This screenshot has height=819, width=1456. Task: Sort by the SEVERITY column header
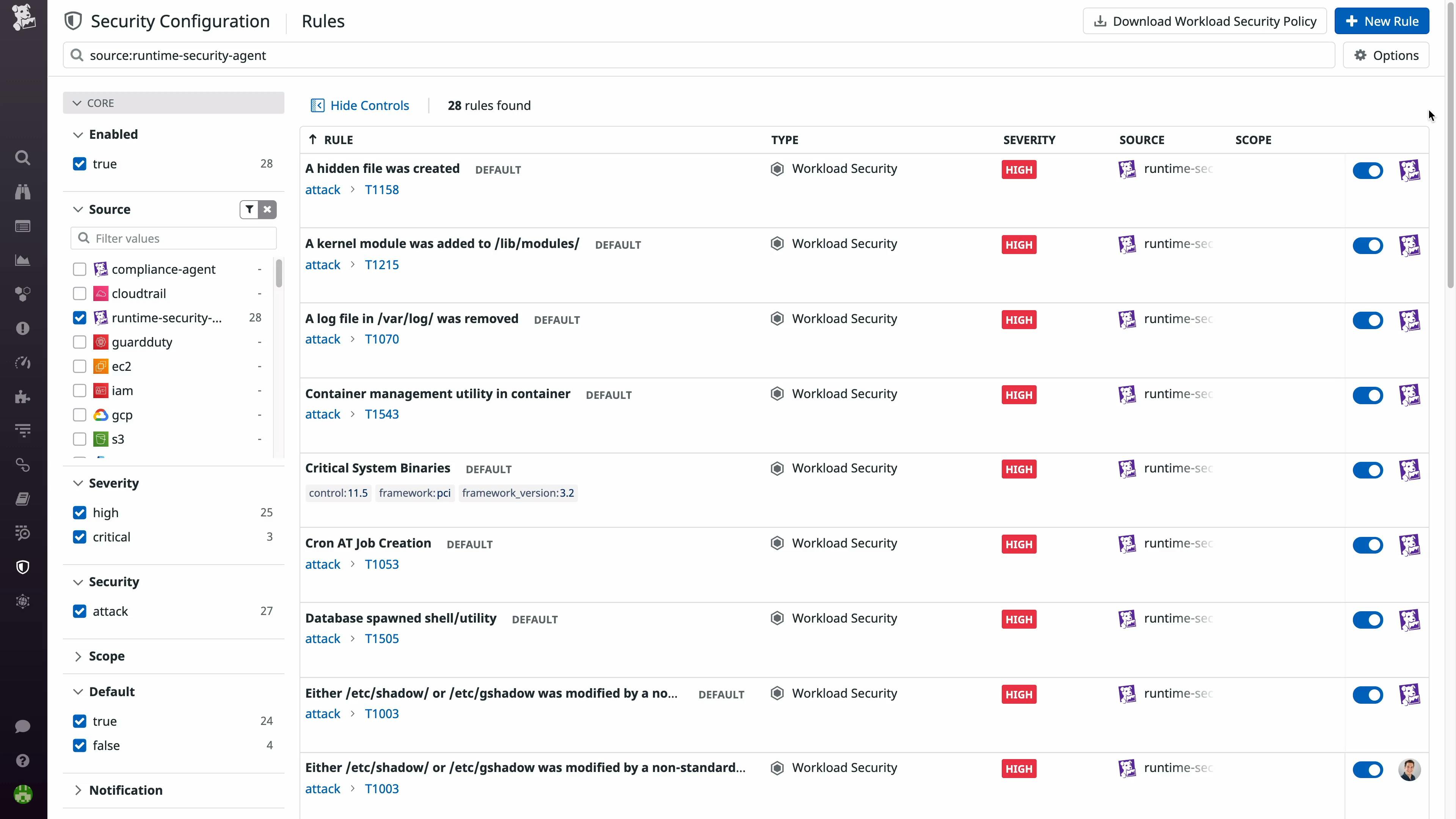[1029, 140]
